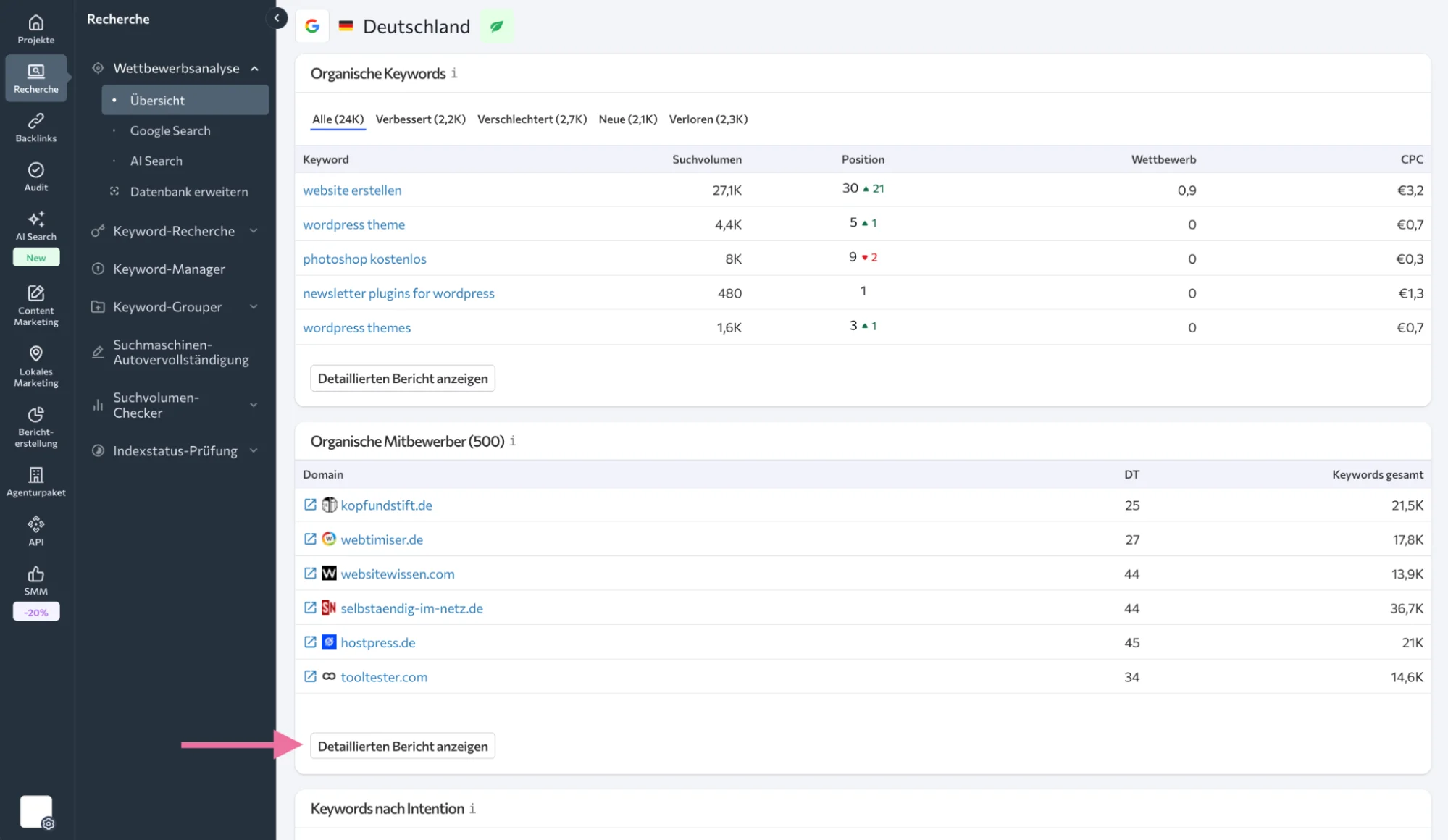
Task: Expand the Suchvolumen-Checker menu
Action: click(254, 405)
